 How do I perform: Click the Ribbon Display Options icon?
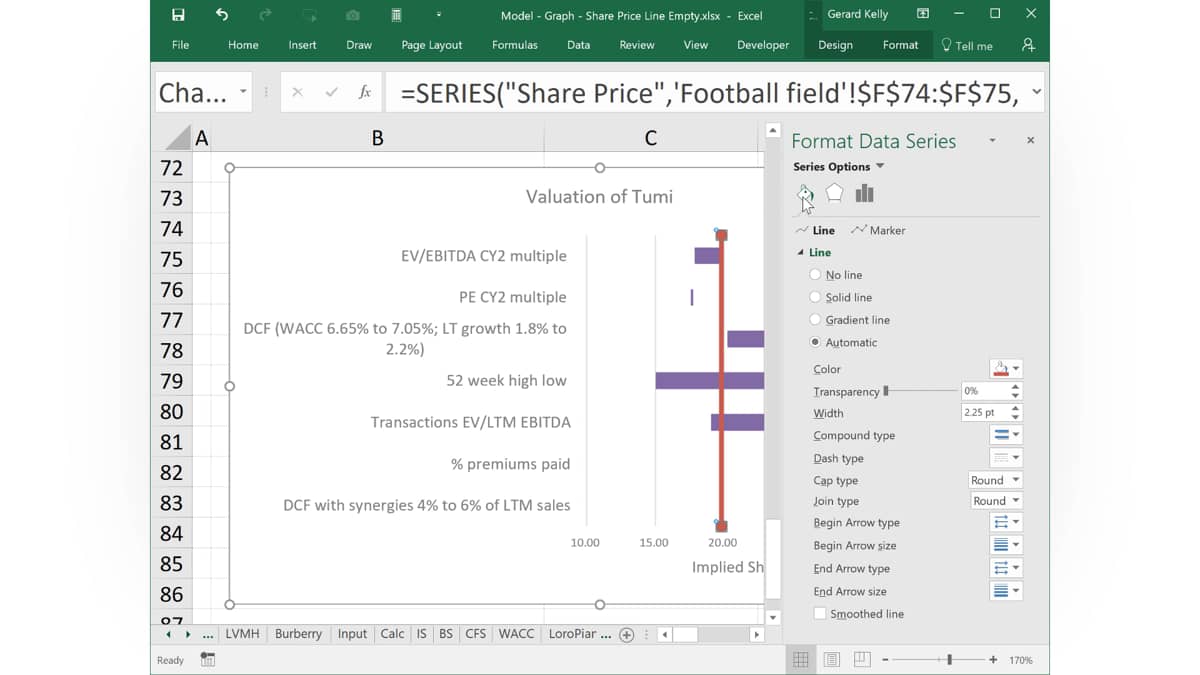pos(923,14)
